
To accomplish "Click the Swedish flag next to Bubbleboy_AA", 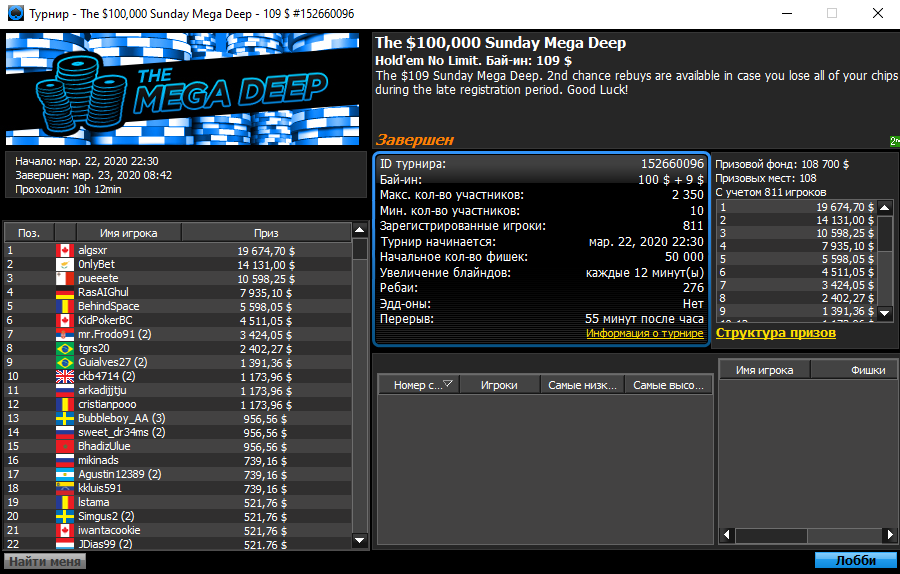I will (65, 418).
